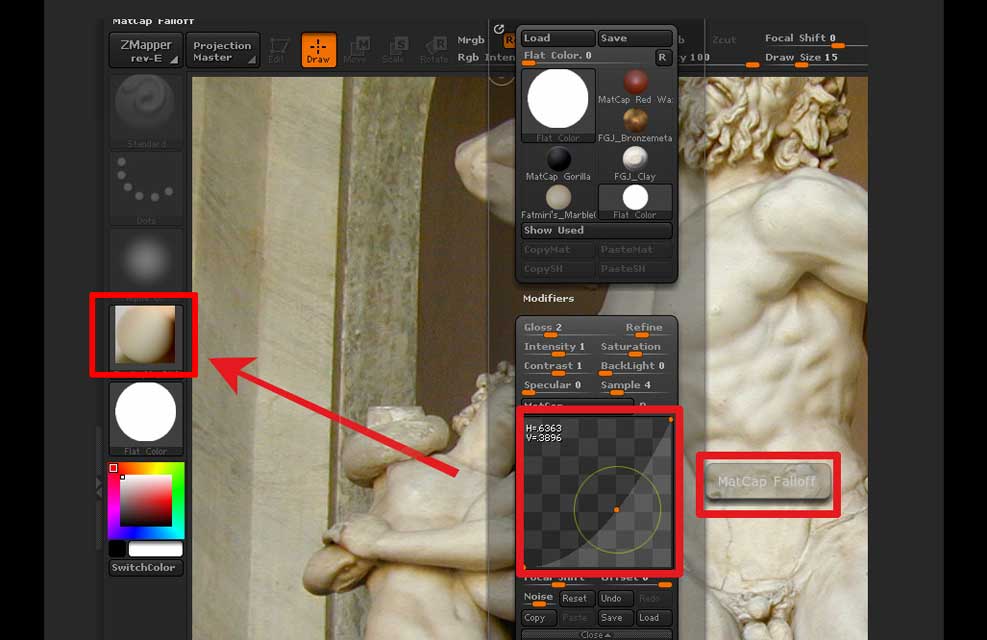Open the ZMapper rev-E plugin dropdown

tap(145, 50)
